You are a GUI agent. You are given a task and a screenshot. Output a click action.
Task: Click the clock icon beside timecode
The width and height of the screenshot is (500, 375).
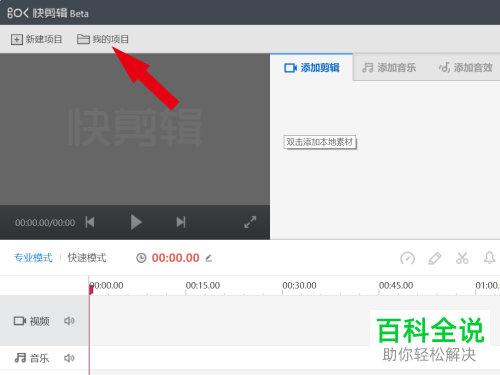click(x=141, y=258)
